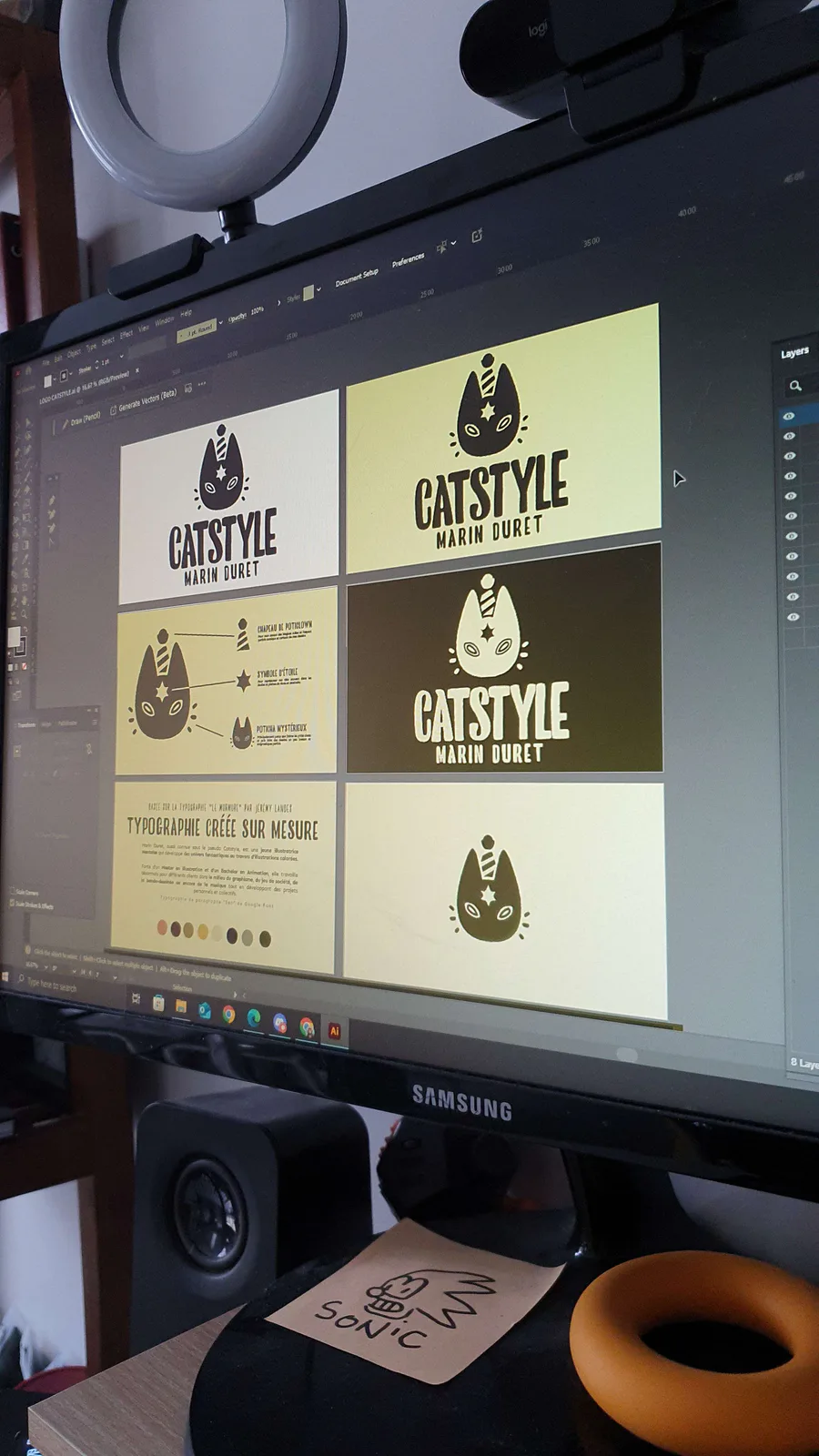819x1456 pixels.
Task: Swap fill and stroke colors
Action: [x=27, y=631]
